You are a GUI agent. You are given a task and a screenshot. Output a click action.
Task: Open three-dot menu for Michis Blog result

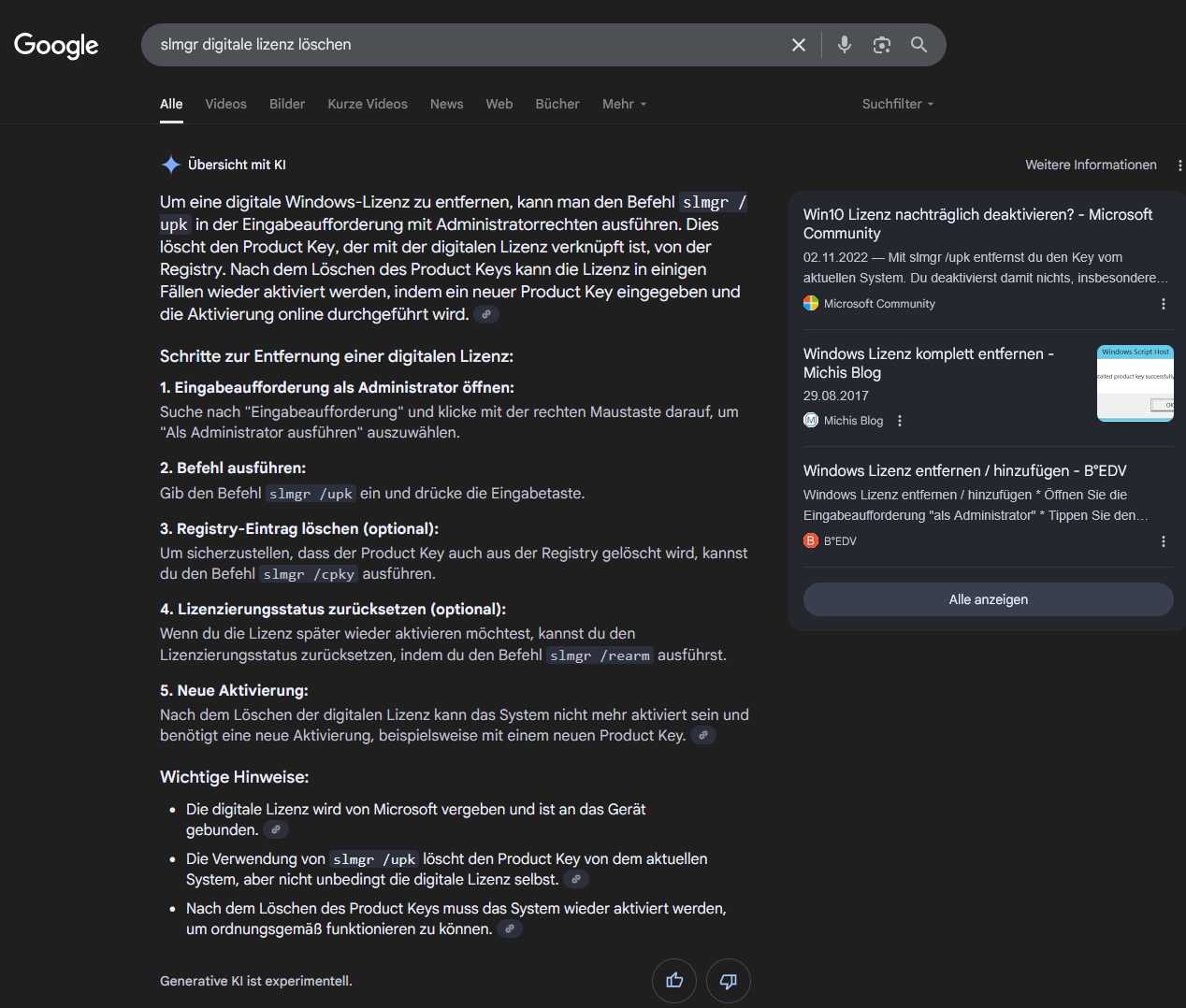coord(900,421)
